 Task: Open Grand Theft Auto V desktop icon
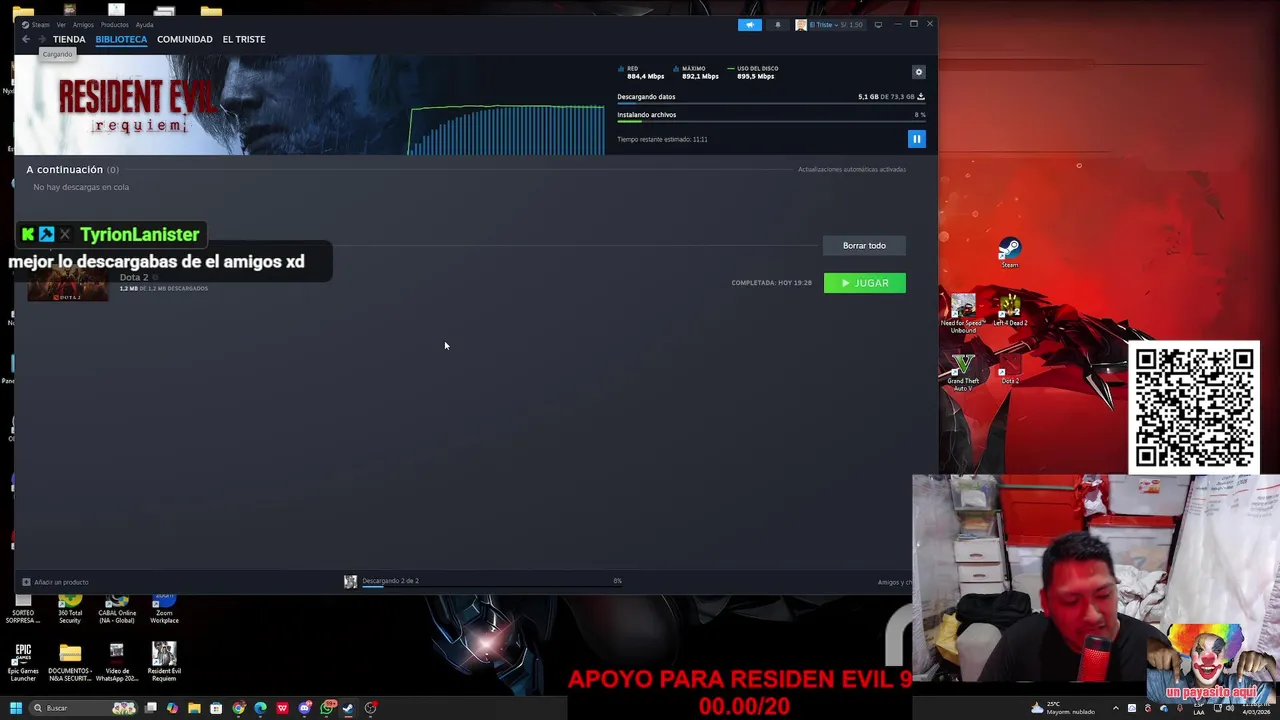tap(963, 371)
